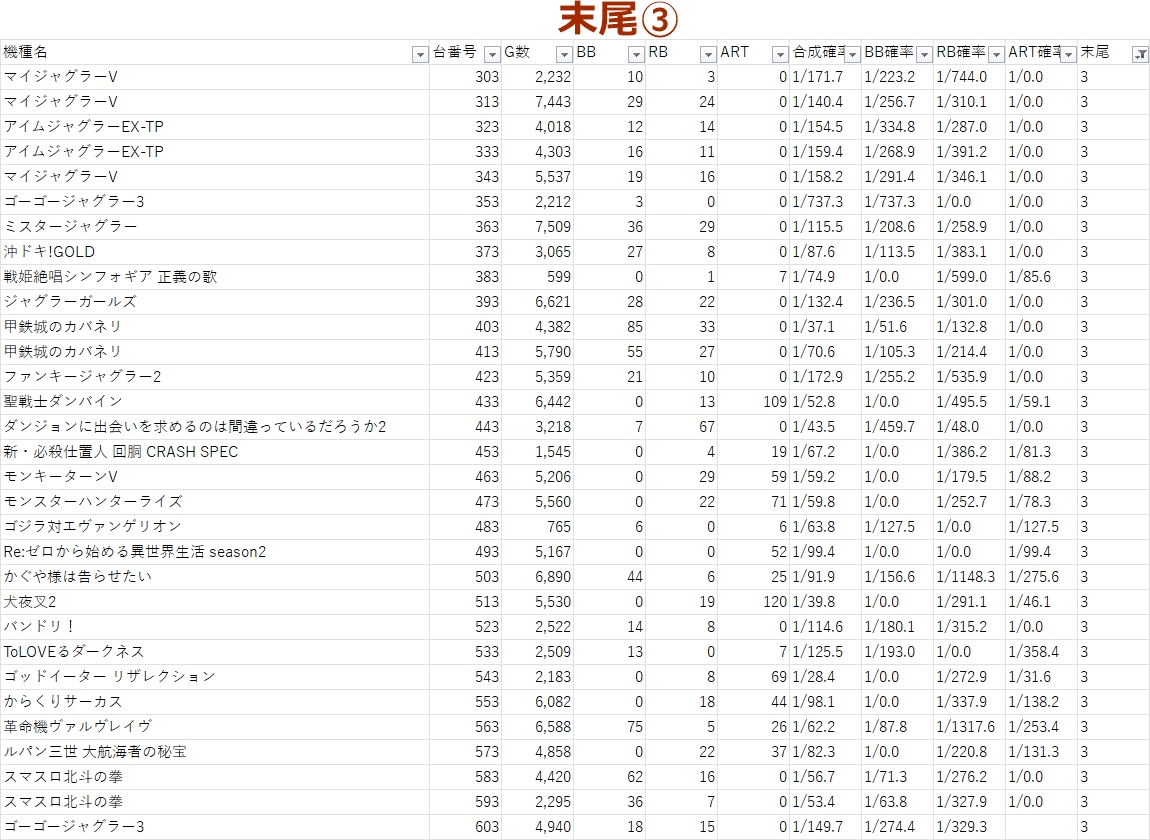Select the cell 革命機ヴァルヴレイヴ
The width and height of the screenshot is (1150, 840).
[215, 726]
